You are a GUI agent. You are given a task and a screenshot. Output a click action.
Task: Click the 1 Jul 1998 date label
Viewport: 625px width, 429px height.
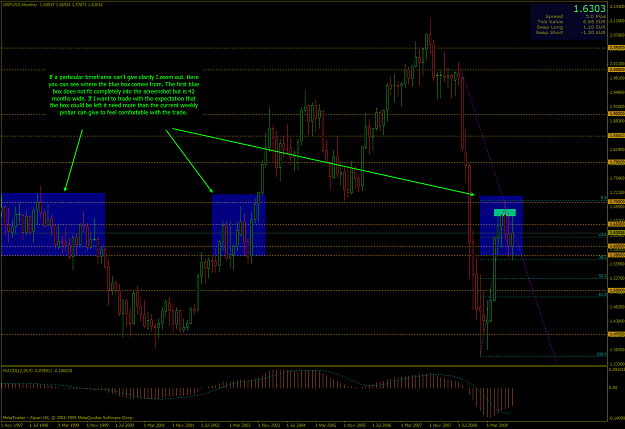click(40, 425)
